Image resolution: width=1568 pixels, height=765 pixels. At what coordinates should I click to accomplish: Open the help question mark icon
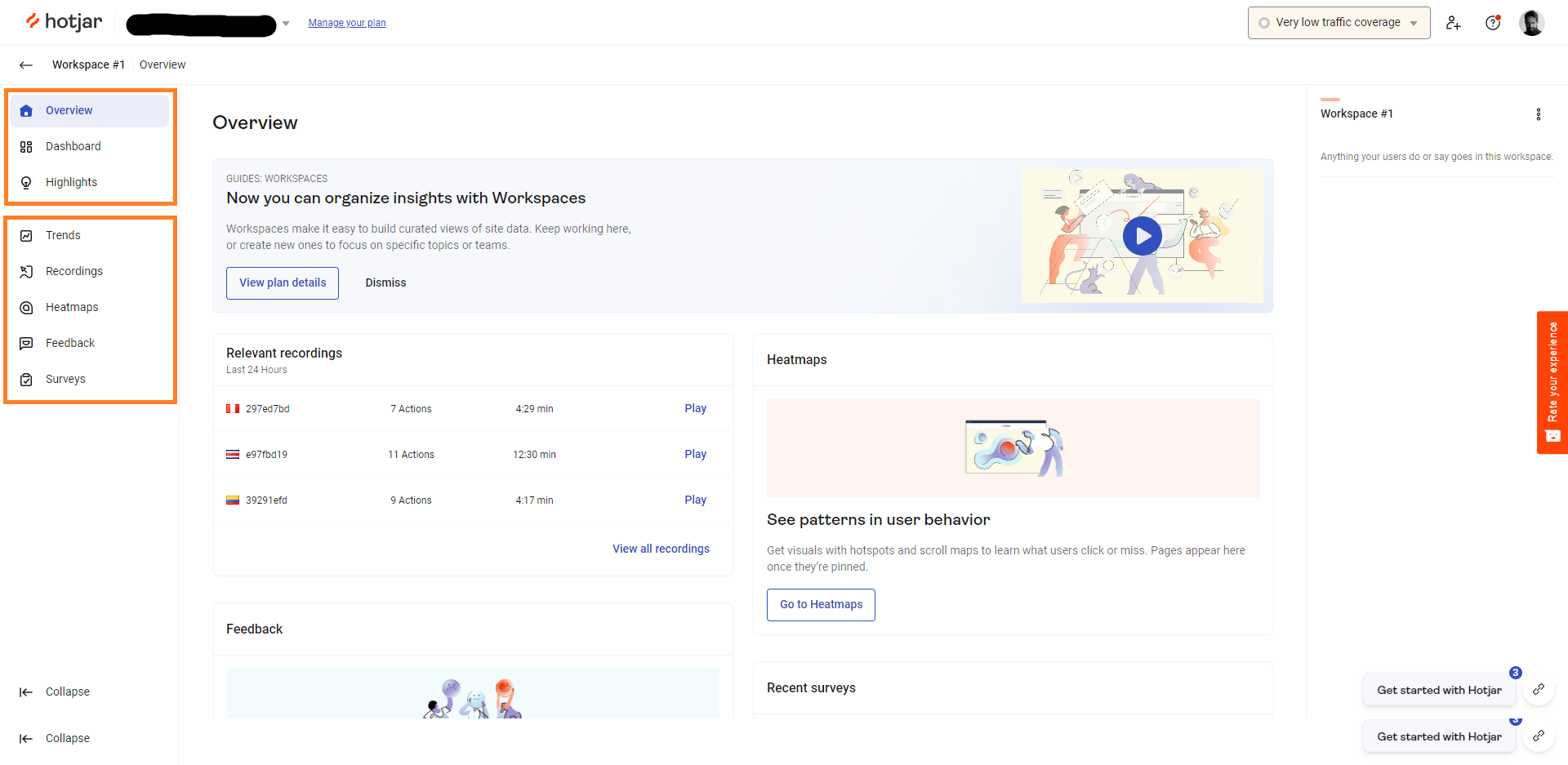click(1493, 23)
